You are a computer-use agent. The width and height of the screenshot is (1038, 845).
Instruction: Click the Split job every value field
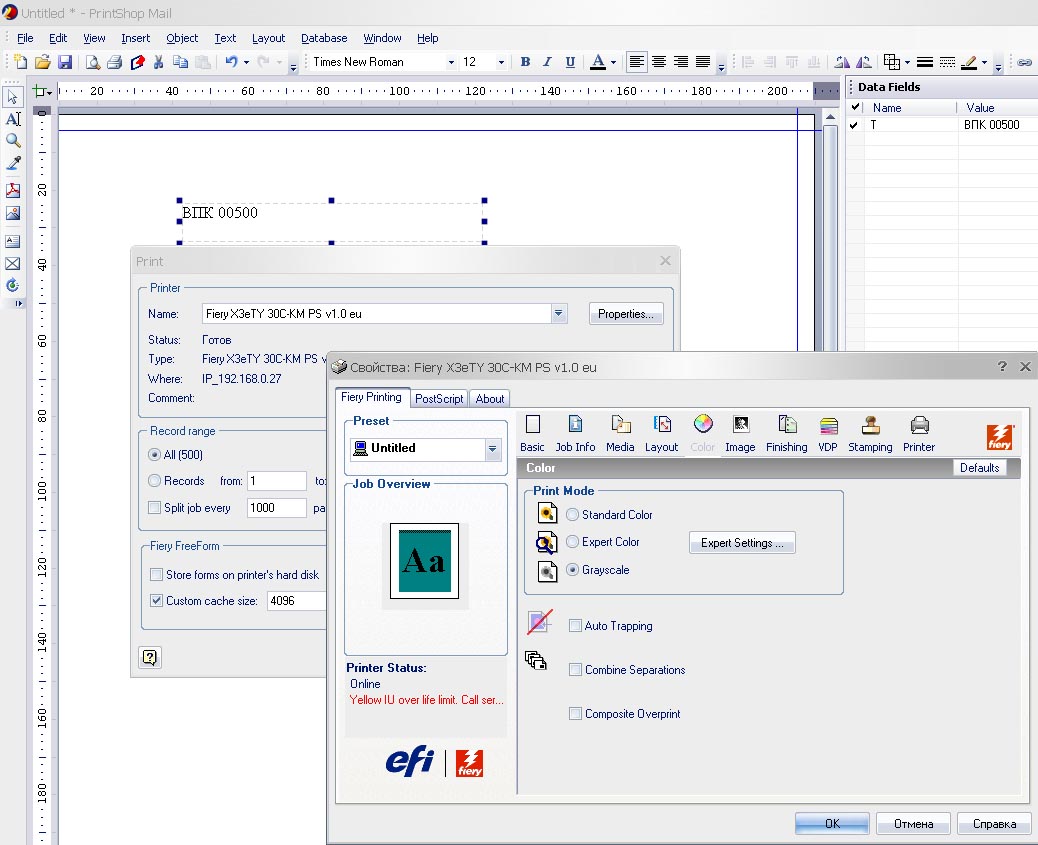click(277, 507)
